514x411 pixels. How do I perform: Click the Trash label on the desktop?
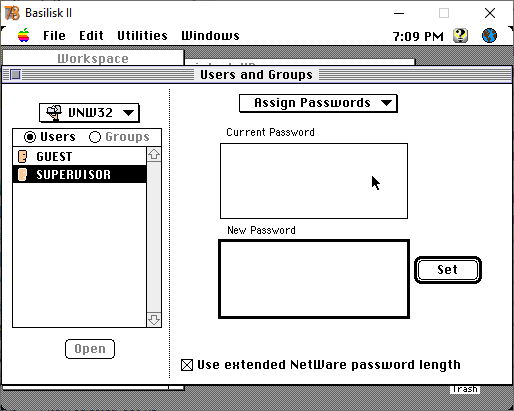click(465, 389)
